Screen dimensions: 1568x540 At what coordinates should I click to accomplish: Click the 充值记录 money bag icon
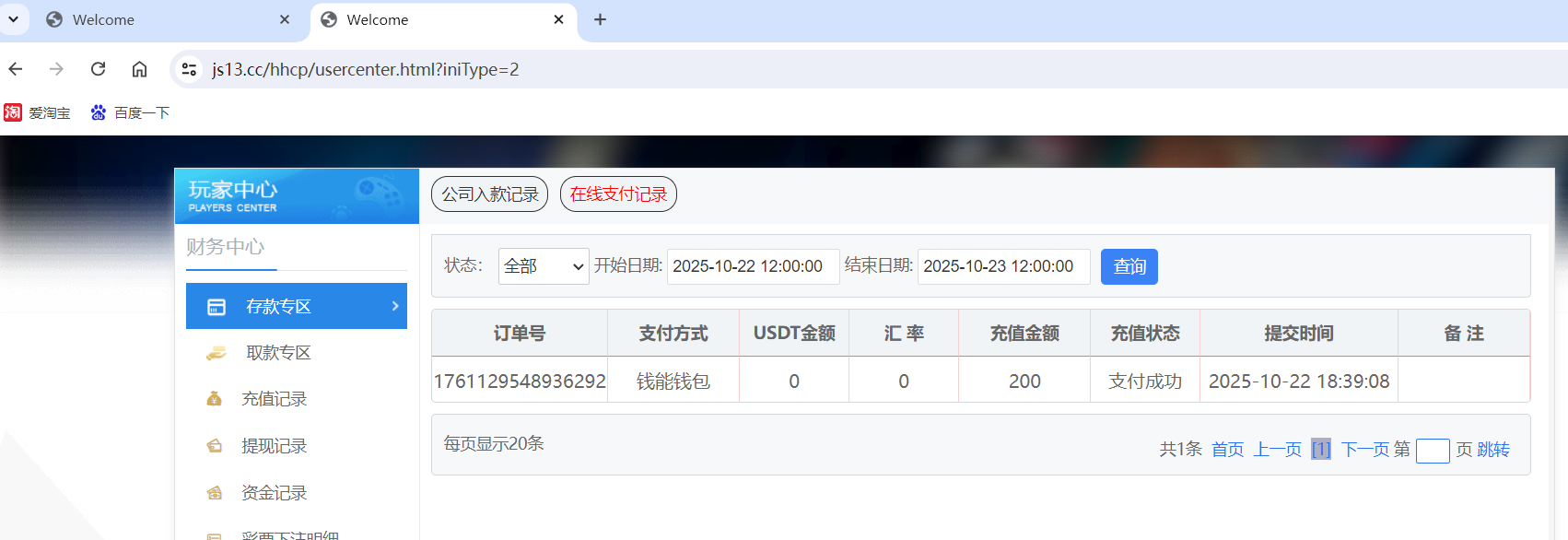[215, 399]
